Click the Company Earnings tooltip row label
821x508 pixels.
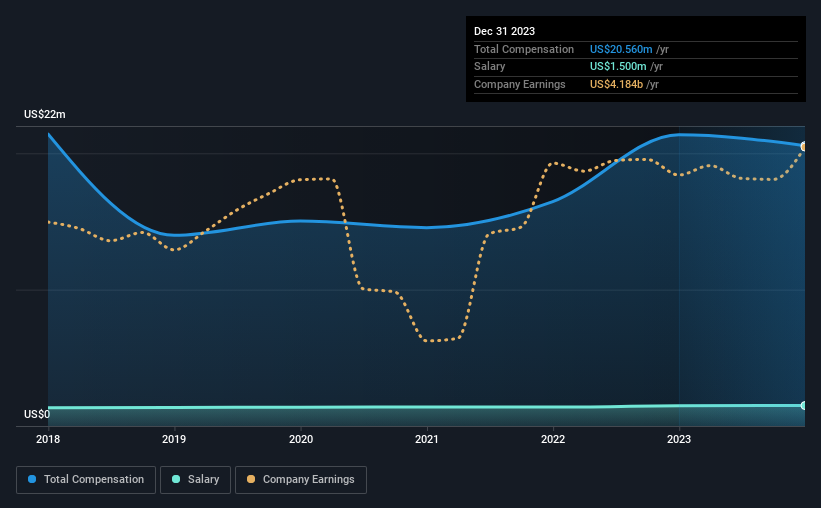519,84
